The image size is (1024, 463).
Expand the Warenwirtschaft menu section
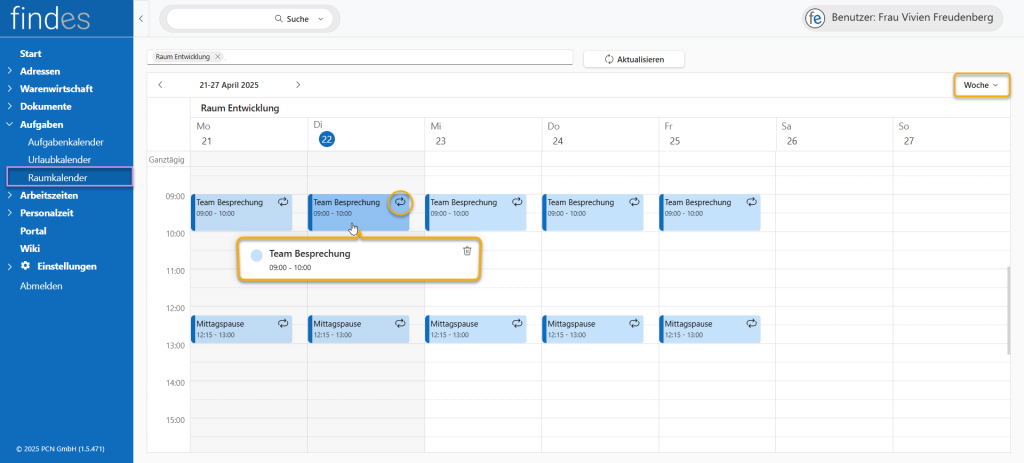point(10,89)
